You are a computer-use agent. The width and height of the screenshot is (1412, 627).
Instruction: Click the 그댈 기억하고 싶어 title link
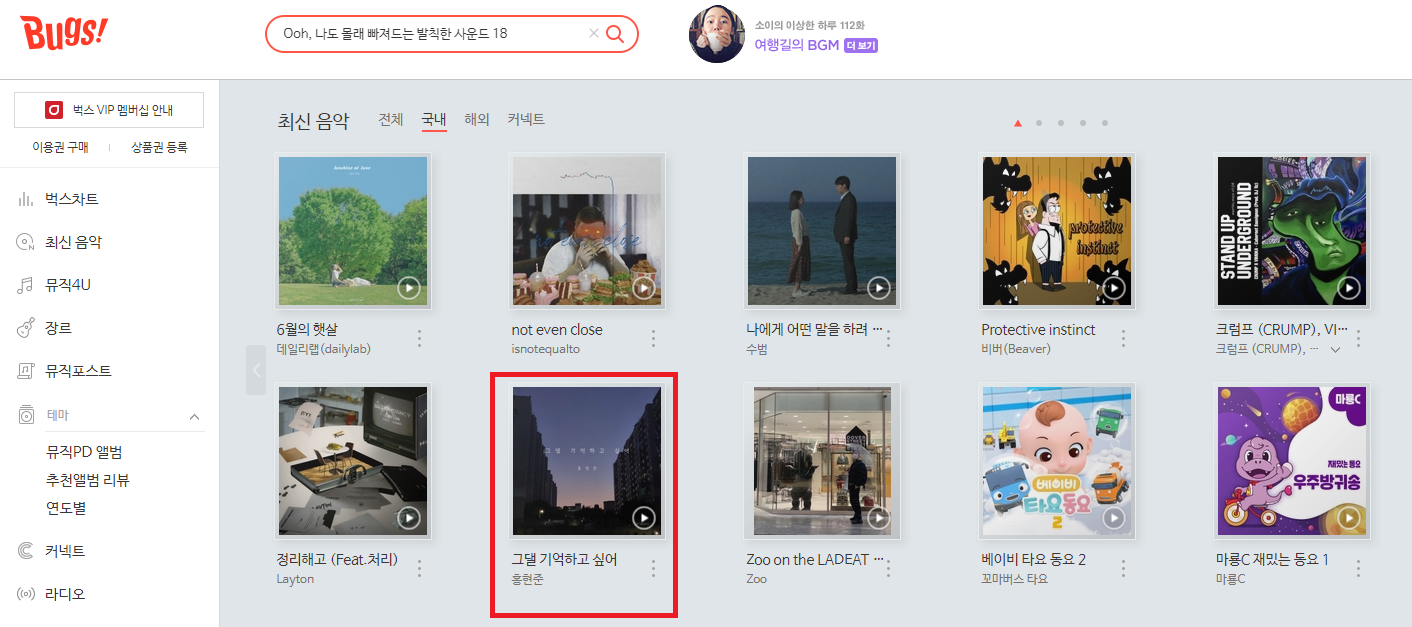564,560
